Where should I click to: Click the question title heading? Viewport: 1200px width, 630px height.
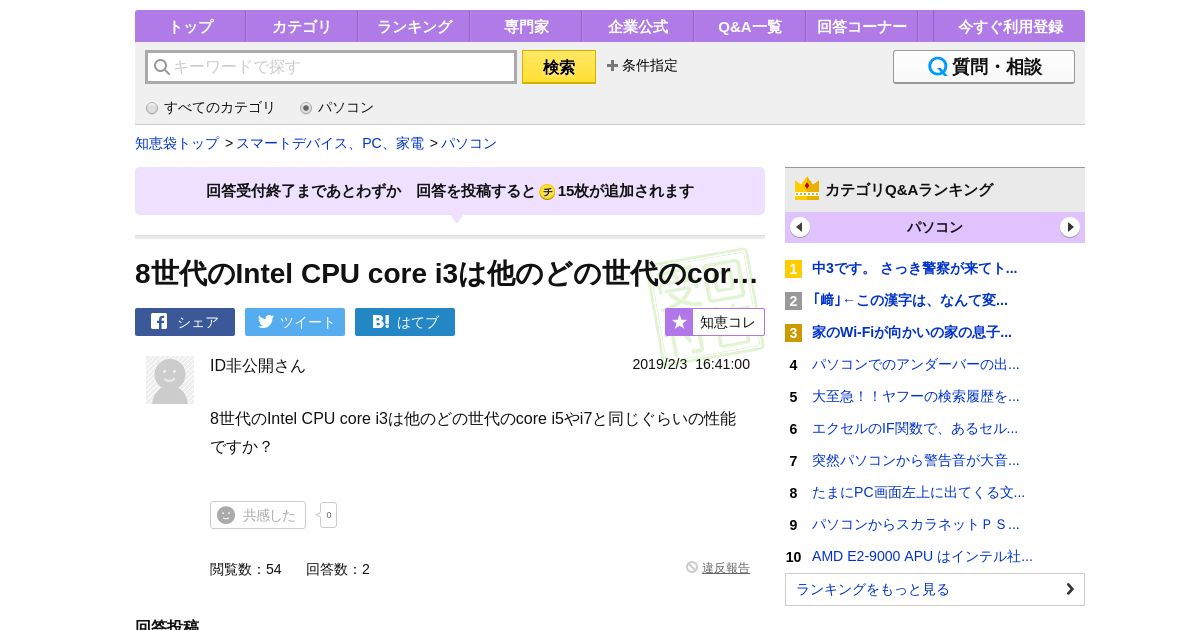(x=446, y=273)
